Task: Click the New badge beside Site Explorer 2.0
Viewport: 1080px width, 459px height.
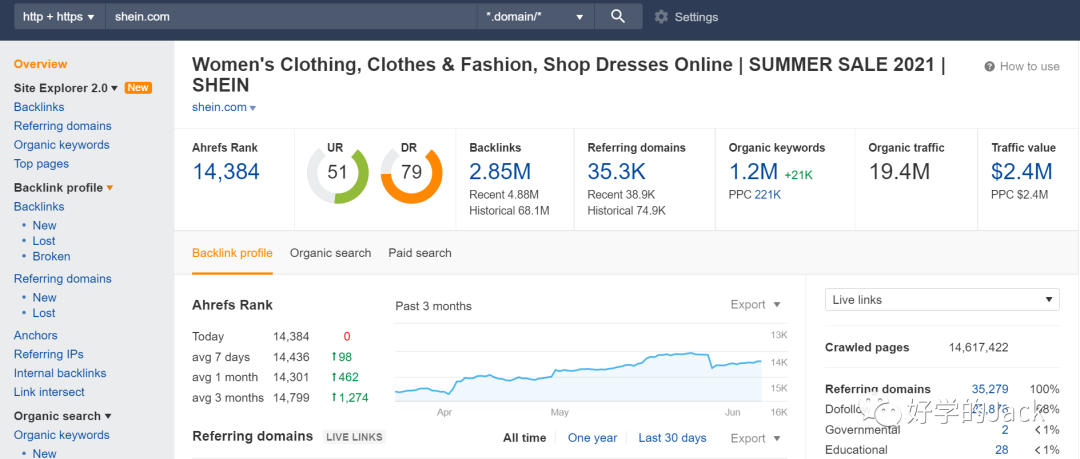Action: pos(138,88)
